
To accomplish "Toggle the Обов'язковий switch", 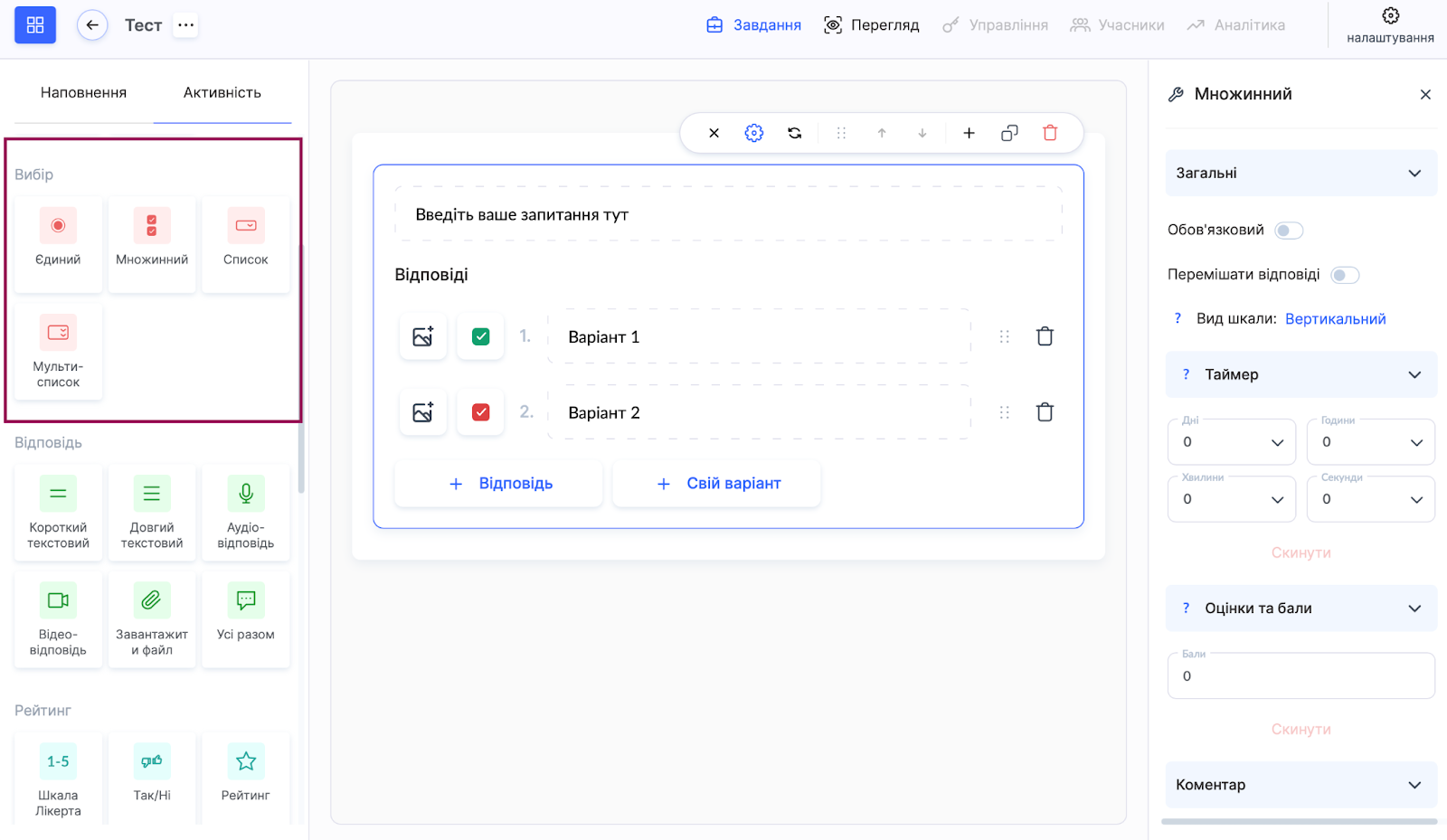I will click(x=1288, y=231).
